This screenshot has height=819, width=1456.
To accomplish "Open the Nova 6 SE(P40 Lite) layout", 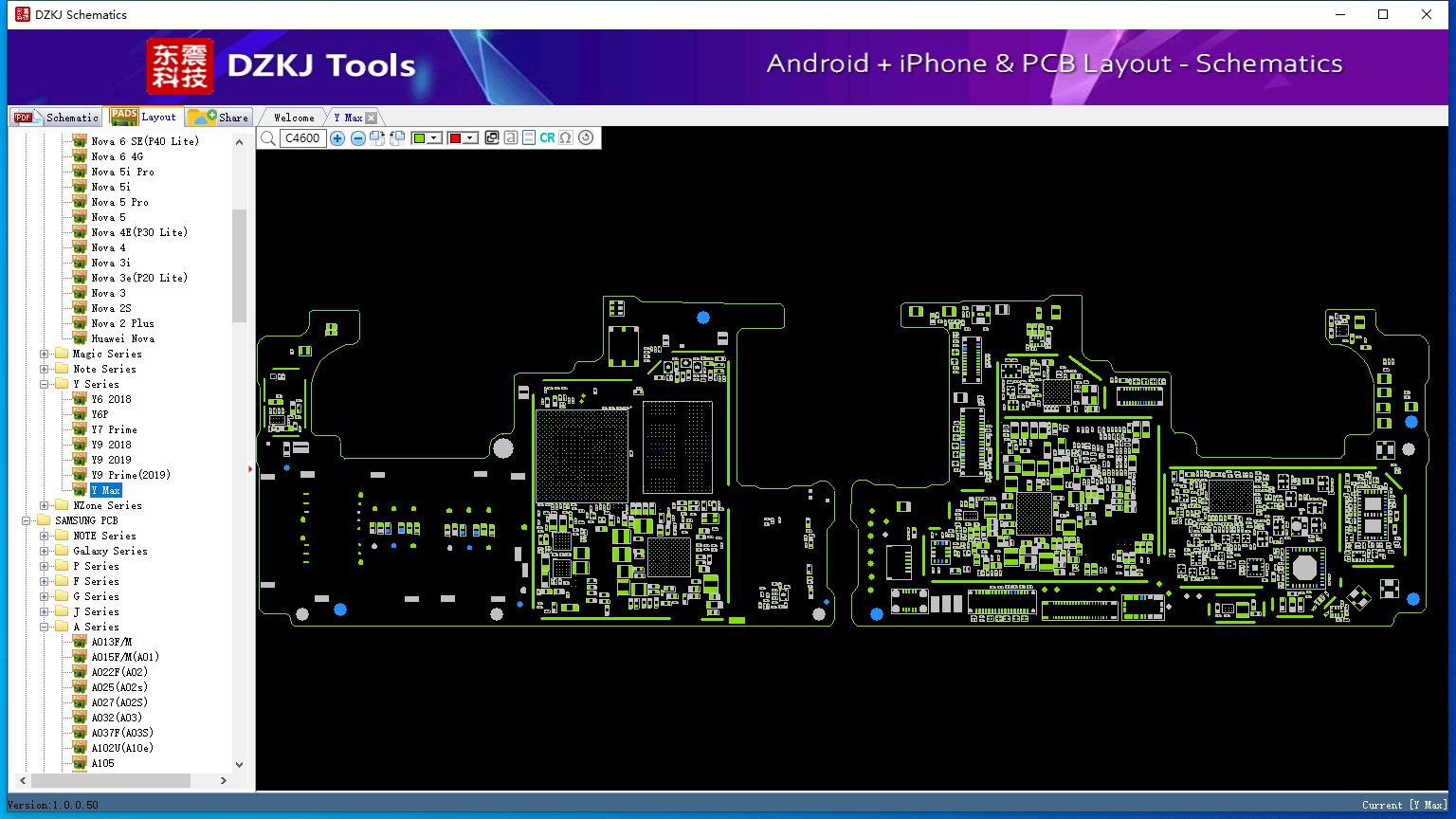I will pyautogui.click(x=145, y=141).
